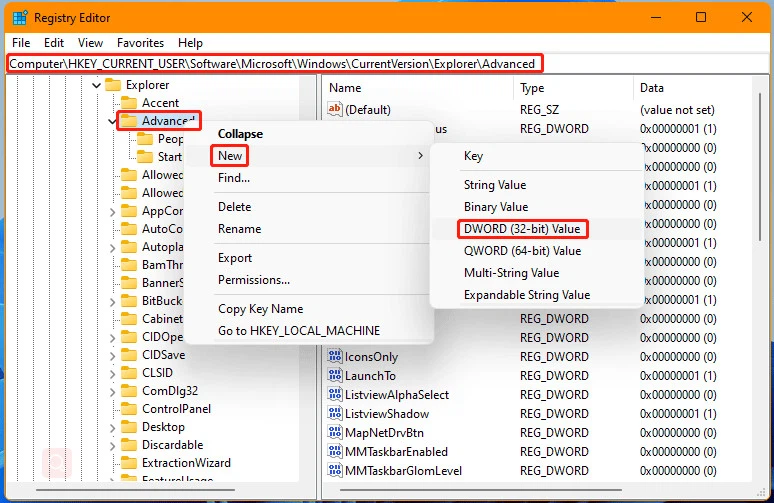Click Copy Key Name option
The height and width of the screenshot is (503, 774).
coord(260,309)
